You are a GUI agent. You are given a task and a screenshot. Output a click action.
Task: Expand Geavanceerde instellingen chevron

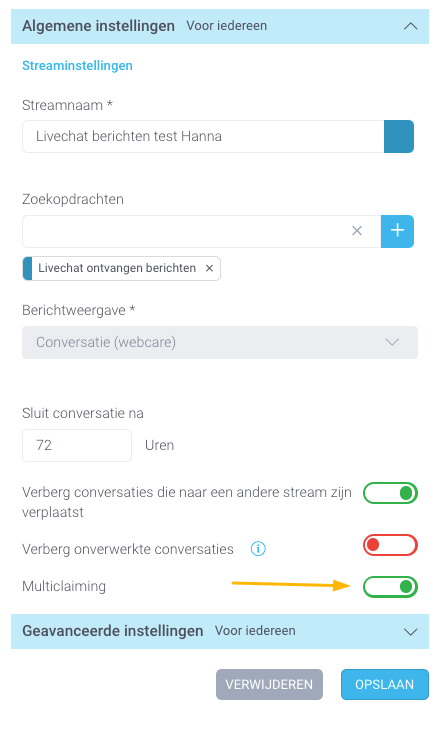pos(410,632)
